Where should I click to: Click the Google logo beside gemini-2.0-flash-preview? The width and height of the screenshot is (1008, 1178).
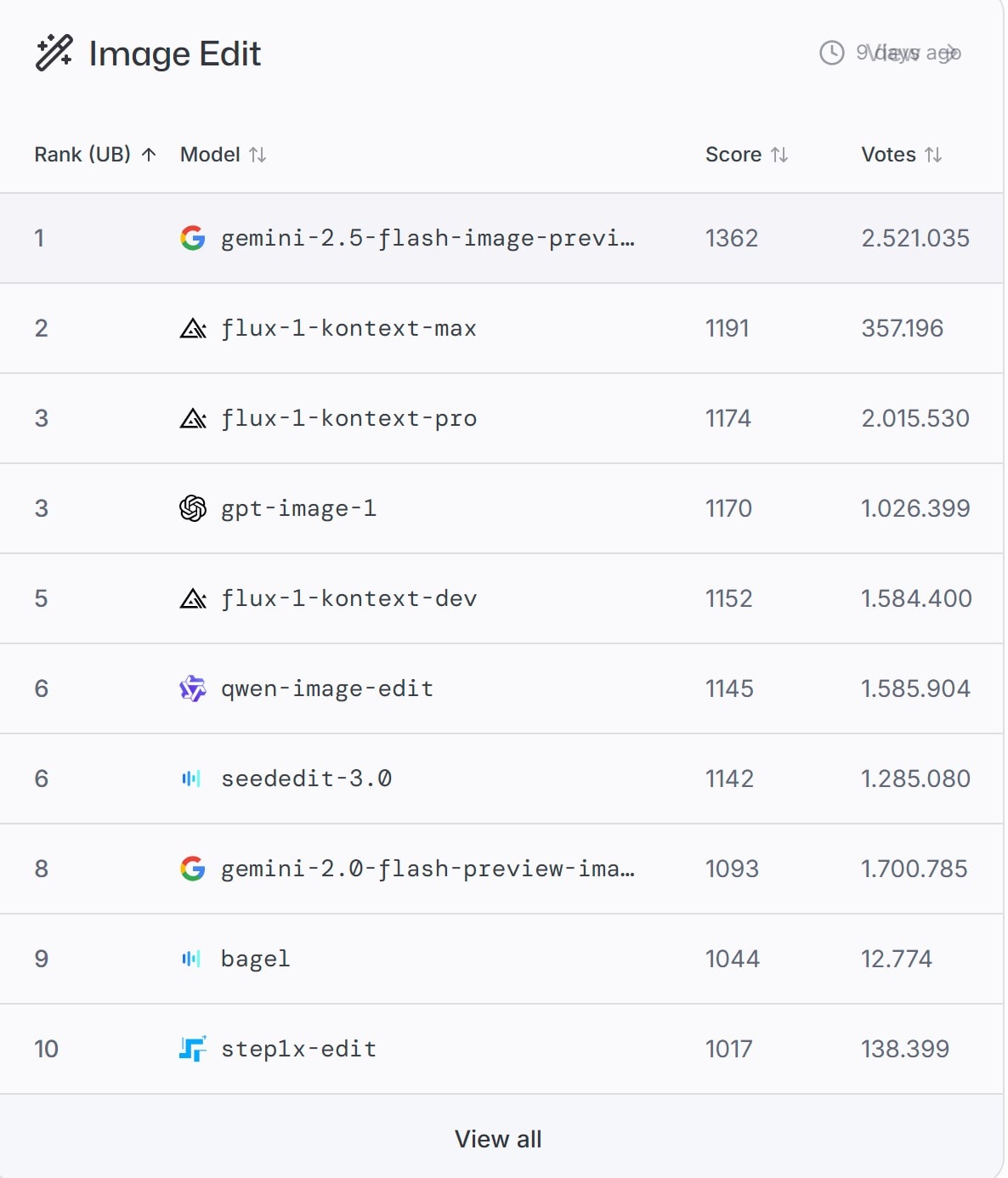(x=193, y=869)
